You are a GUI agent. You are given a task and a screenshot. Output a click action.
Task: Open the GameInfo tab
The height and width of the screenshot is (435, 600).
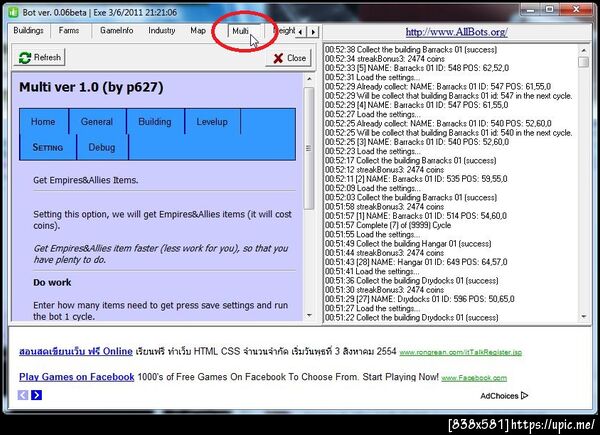click(x=117, y=31)
